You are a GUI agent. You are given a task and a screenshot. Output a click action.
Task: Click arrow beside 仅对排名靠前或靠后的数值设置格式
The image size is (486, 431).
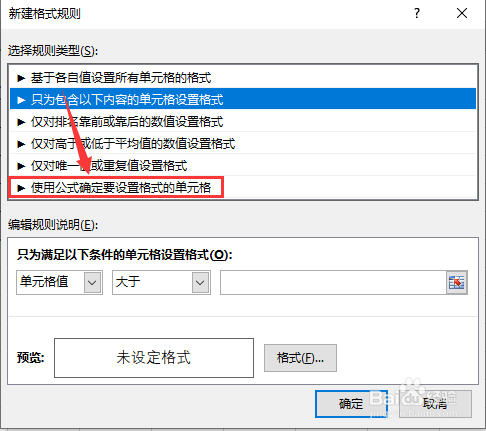coord(21,122)
